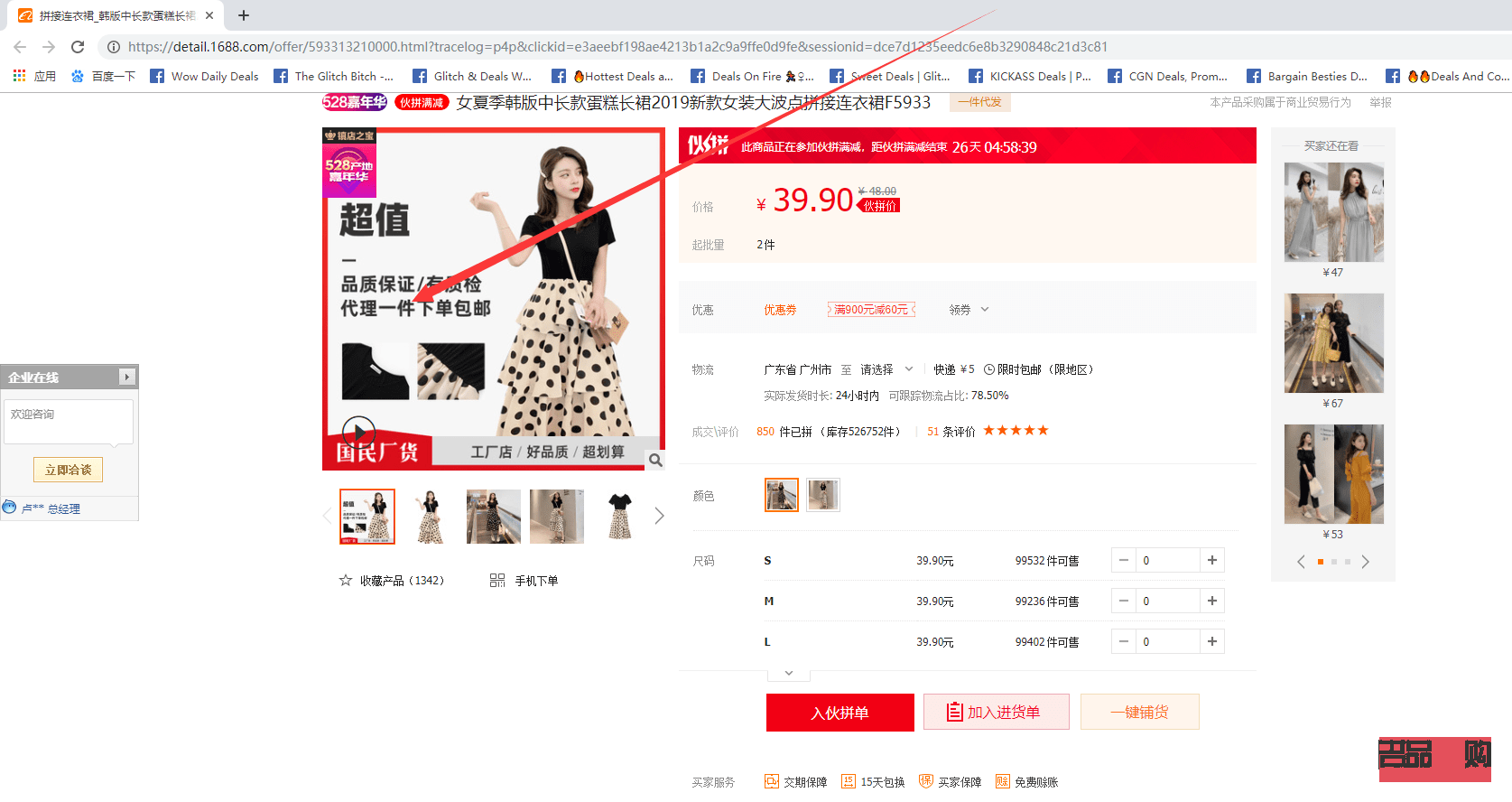The width and height of the screenshot is (1512, 802).
Task: Decrease quantity for size M
Action: [x=1124, y=601]
